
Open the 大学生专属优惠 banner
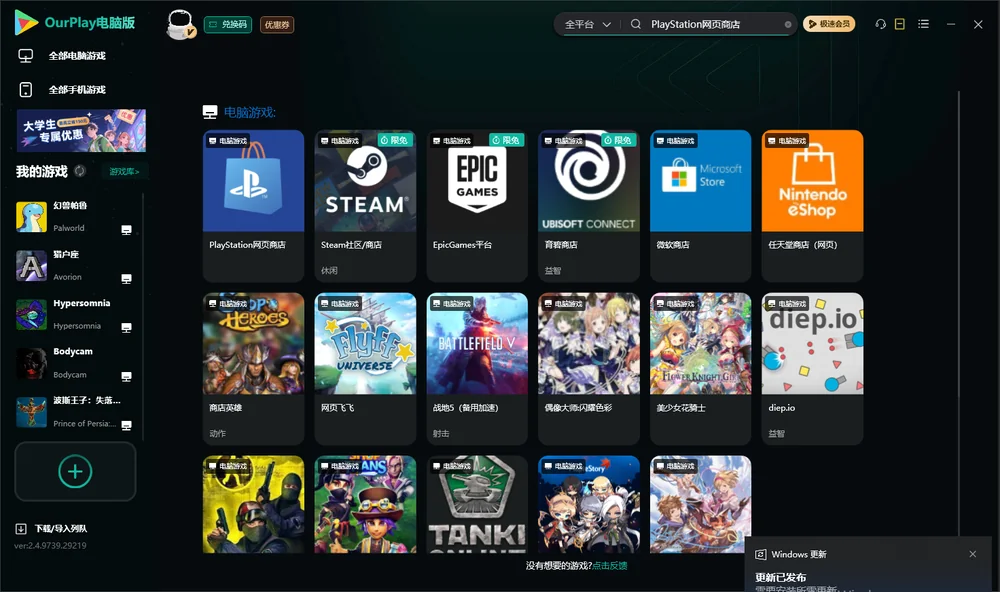[81, 130]
